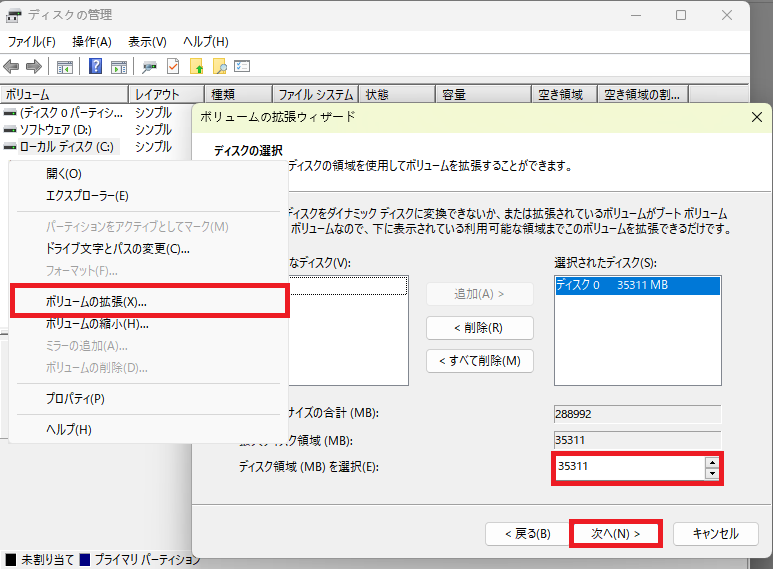Click シンプル in ローカル ディスク (C:) row
The width and height of the screenshot is (773, 569).
coord(153,146)
